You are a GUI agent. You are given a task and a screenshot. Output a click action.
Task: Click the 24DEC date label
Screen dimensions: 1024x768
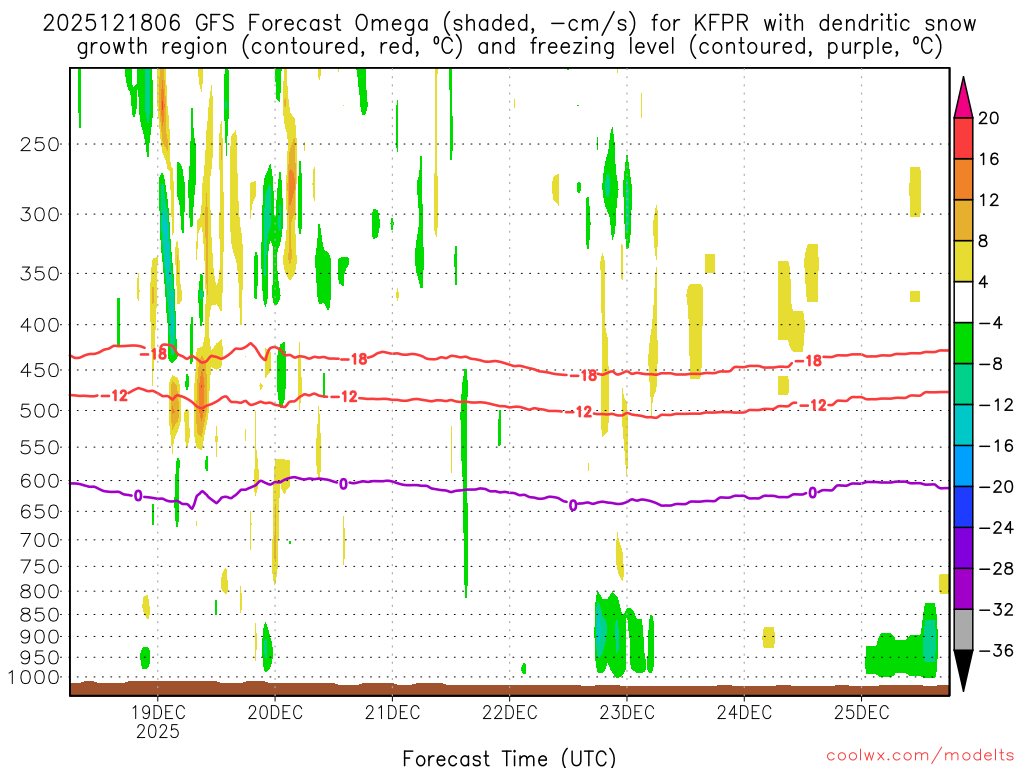744,712
